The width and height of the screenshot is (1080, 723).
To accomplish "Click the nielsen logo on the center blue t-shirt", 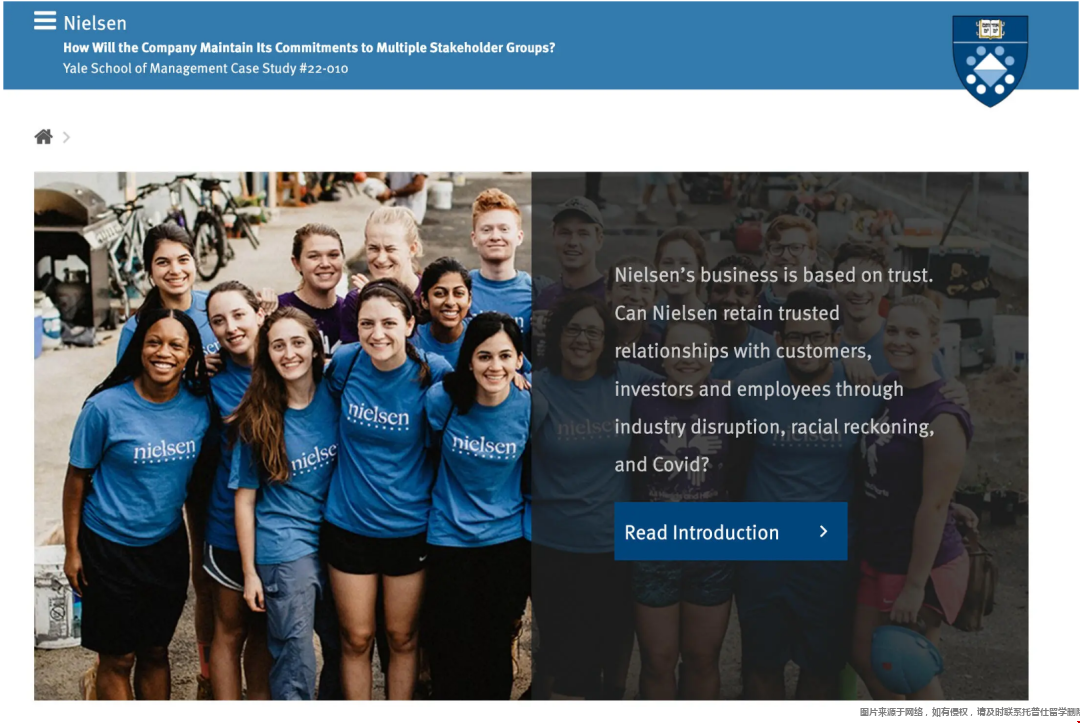I will pyautogui.click(x=378, y=416).
